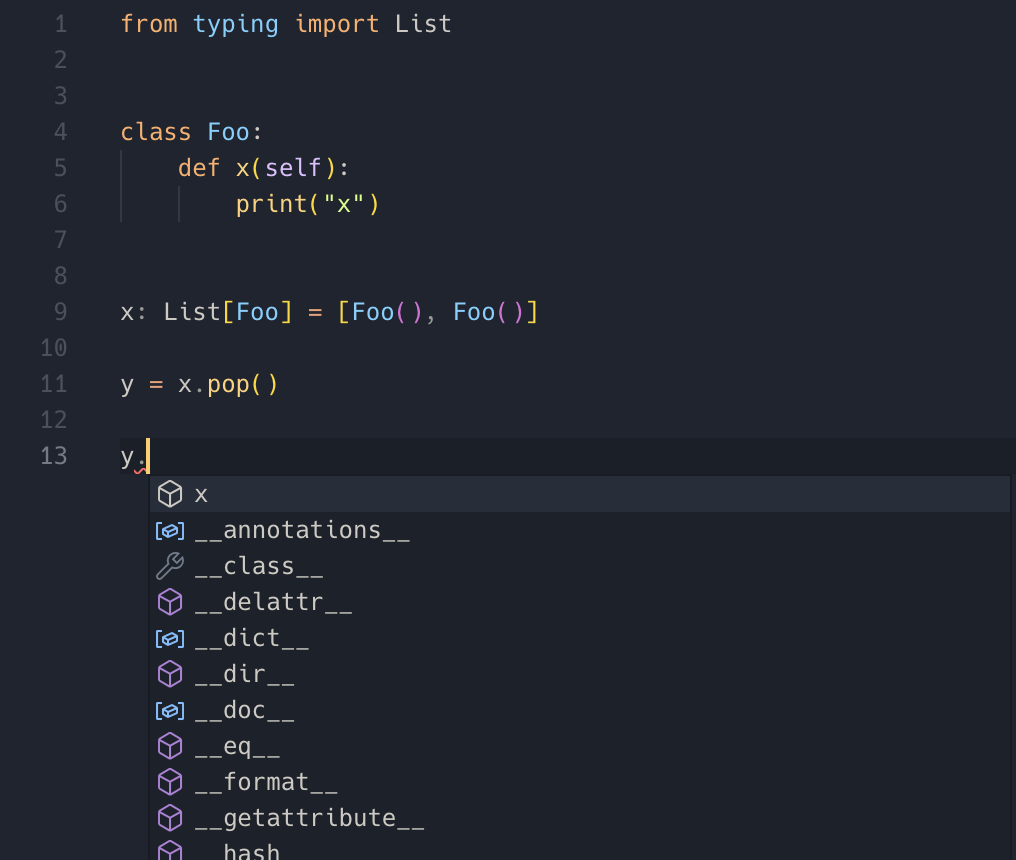Click the cube icon beside __getattribute__

[x=170, y=818]
